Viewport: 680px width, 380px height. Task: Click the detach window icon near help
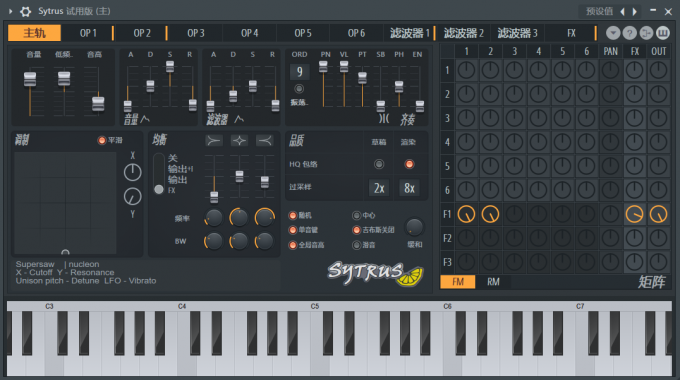646,33
